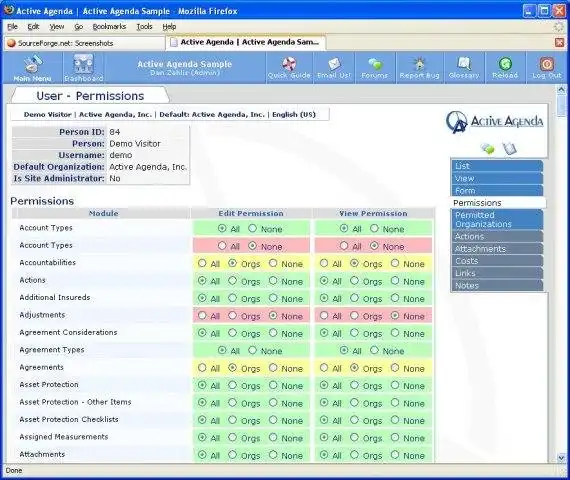570x480 pixels.
Task: Click the Agreement Considerations module name
Action: point(68,332)
